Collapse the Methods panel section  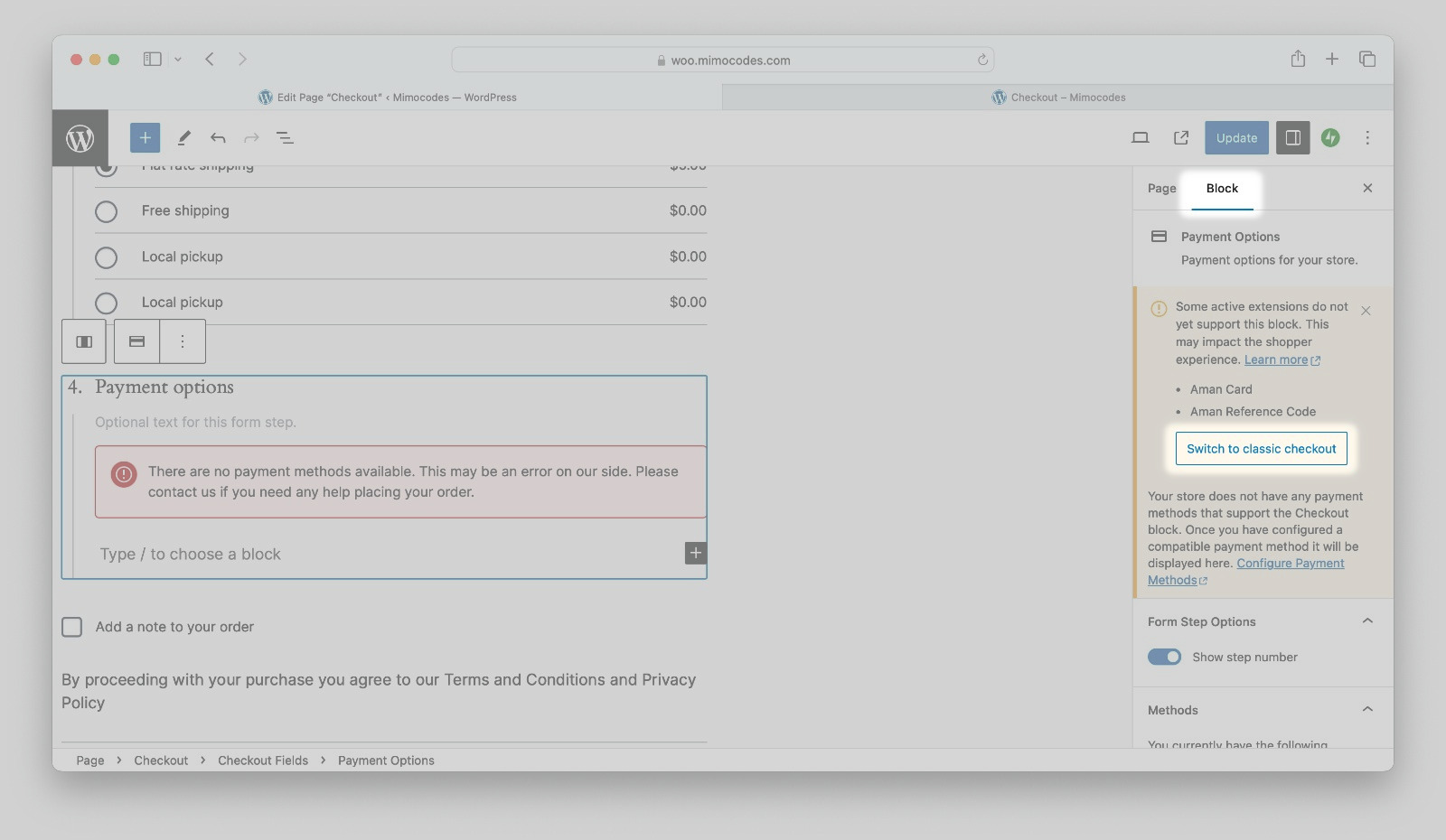click(1366, 710)
